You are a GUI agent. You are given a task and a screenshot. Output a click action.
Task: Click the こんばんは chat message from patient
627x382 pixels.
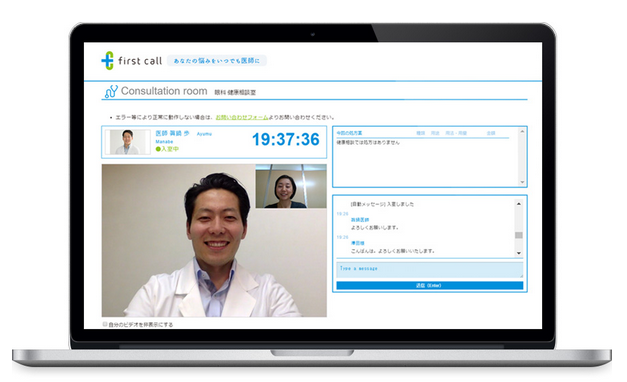pos(393,251)
